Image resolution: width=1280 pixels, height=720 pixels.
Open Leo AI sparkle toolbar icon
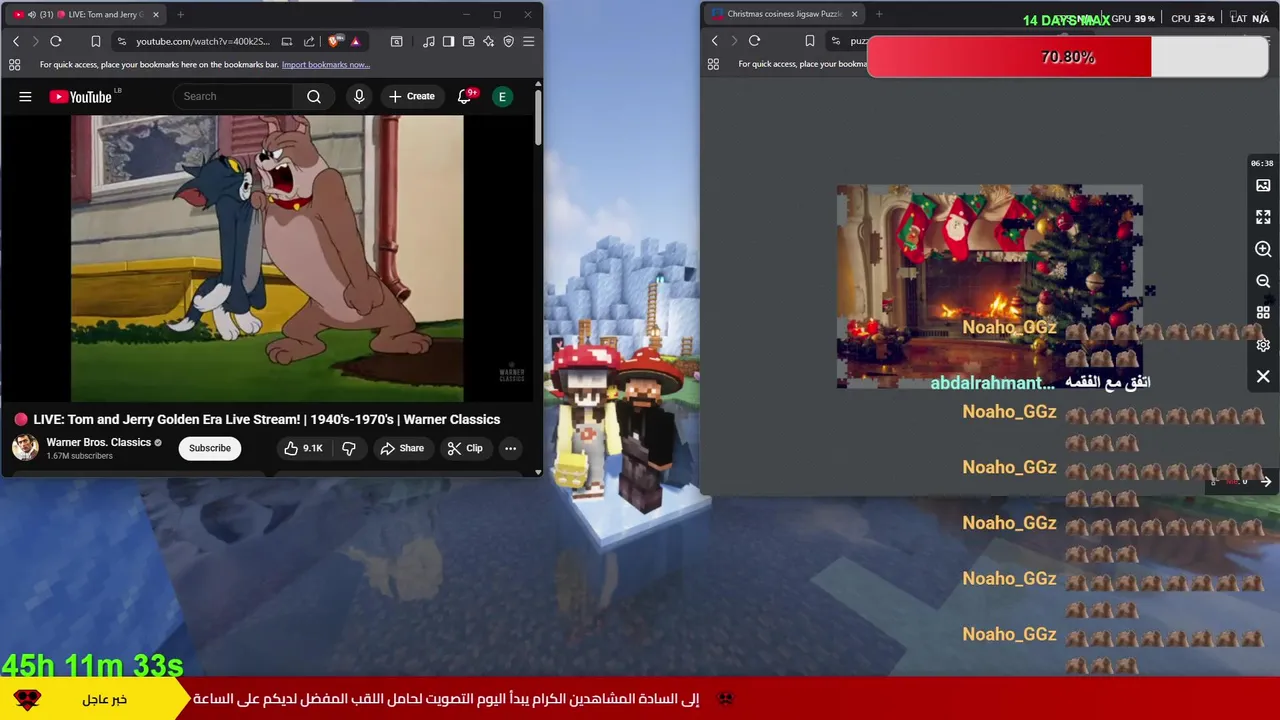[x=488, y=41]
